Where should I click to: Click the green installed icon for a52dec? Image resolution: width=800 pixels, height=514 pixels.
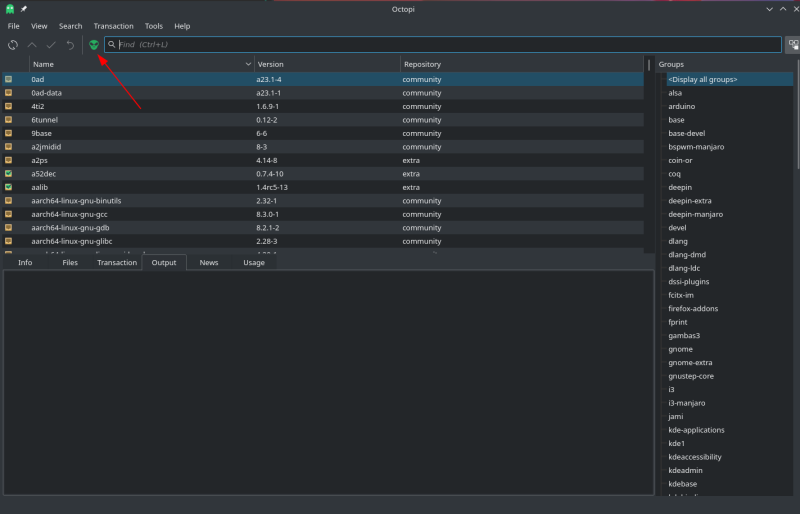point(9,174)
